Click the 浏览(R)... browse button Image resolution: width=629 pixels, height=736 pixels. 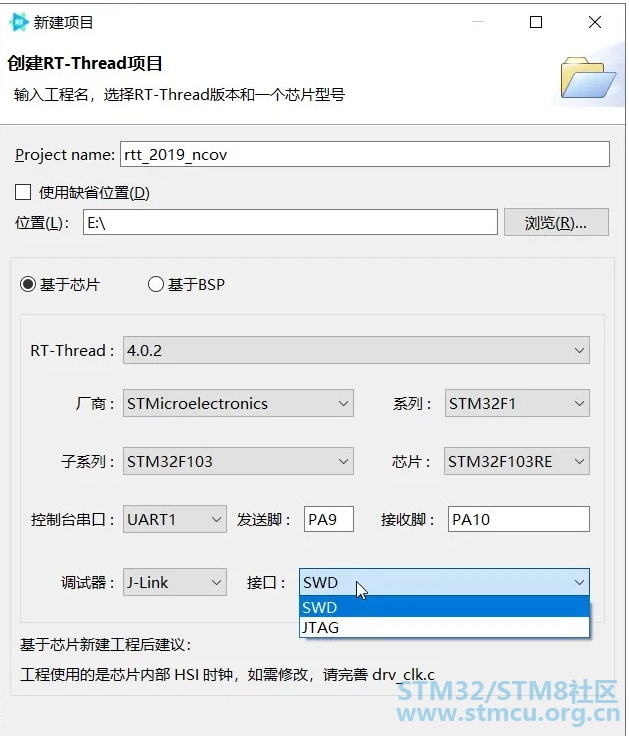(x=556, y=222)
